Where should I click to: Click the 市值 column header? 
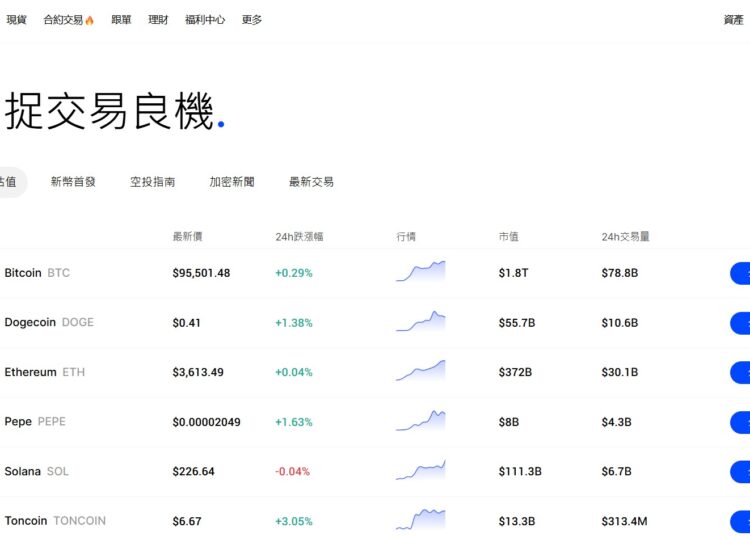click(x=508, y=236)
